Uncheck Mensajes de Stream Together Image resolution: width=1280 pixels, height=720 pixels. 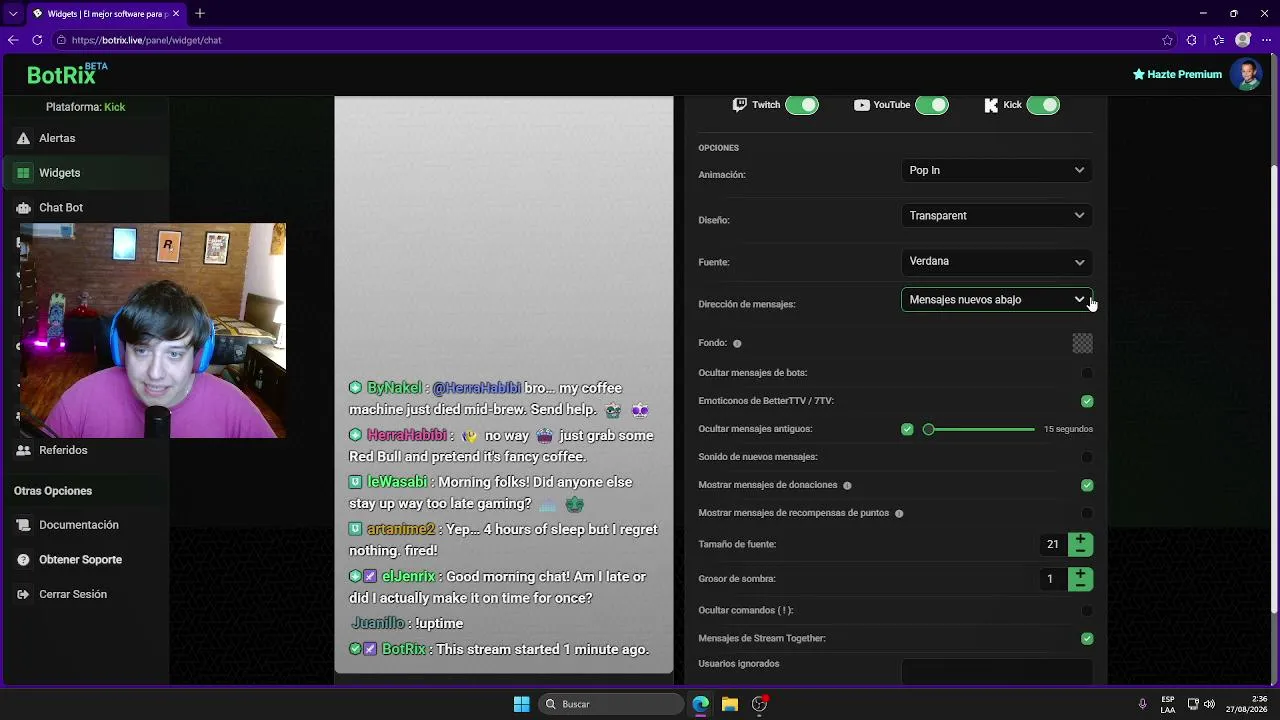1087,638
